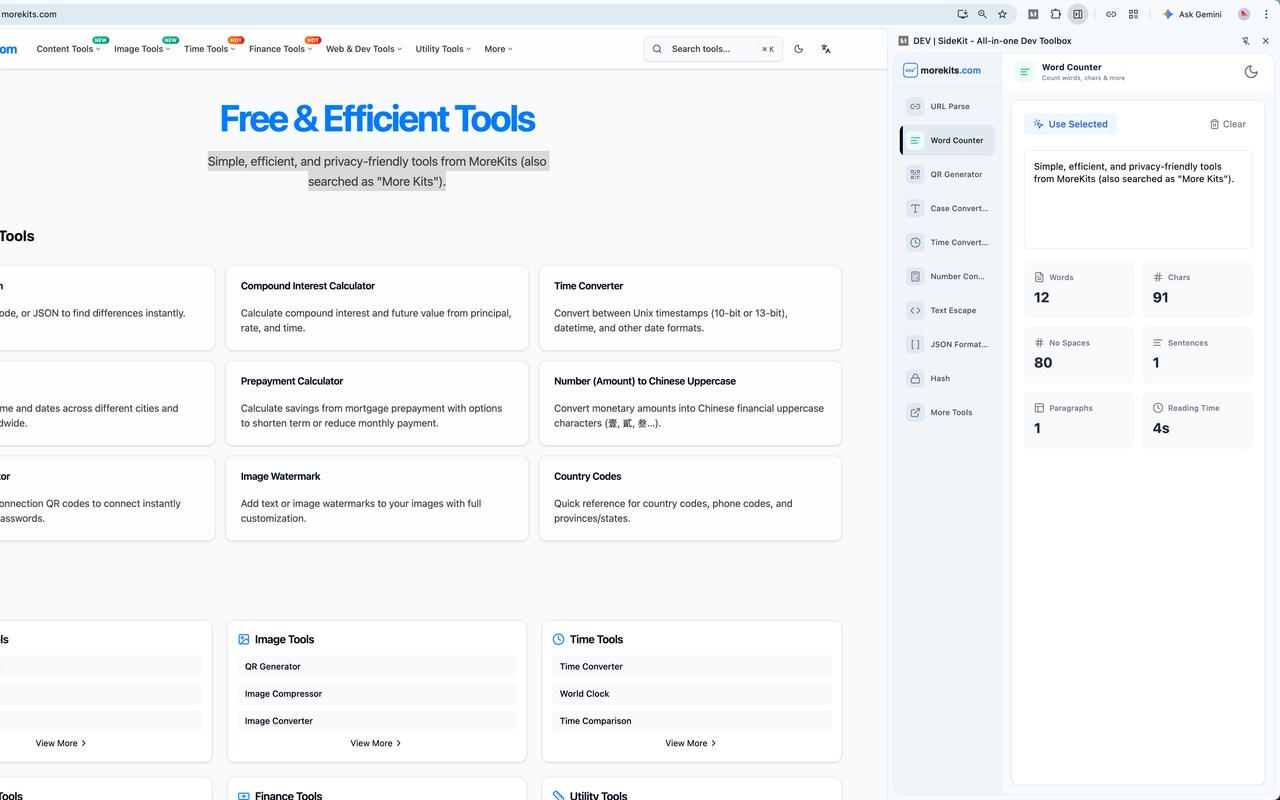
Task: Open World Clock under Time Tools
Action: point(691,693)
